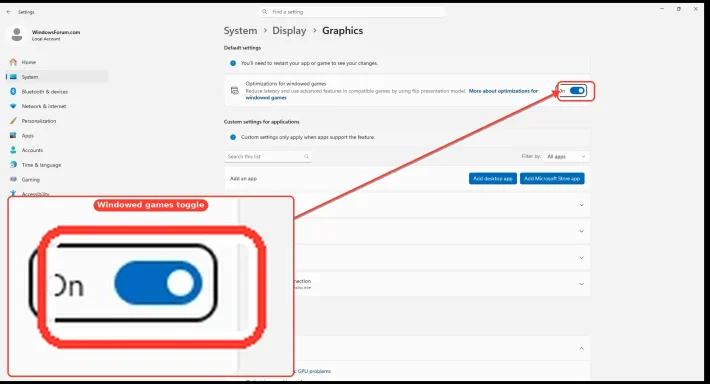710x384 pixels.
Task: Expand the app row ending in 'nection'
Action: [581, 284]
